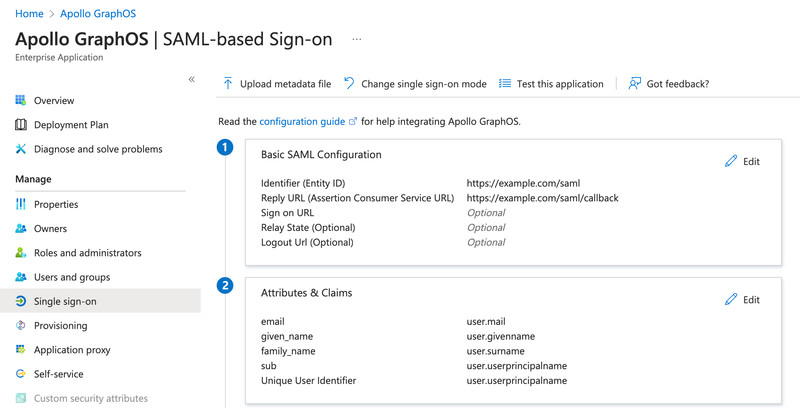The image size is (800, 408).
Task: Click the Owners people icon
Action: [x=20, y=228]
